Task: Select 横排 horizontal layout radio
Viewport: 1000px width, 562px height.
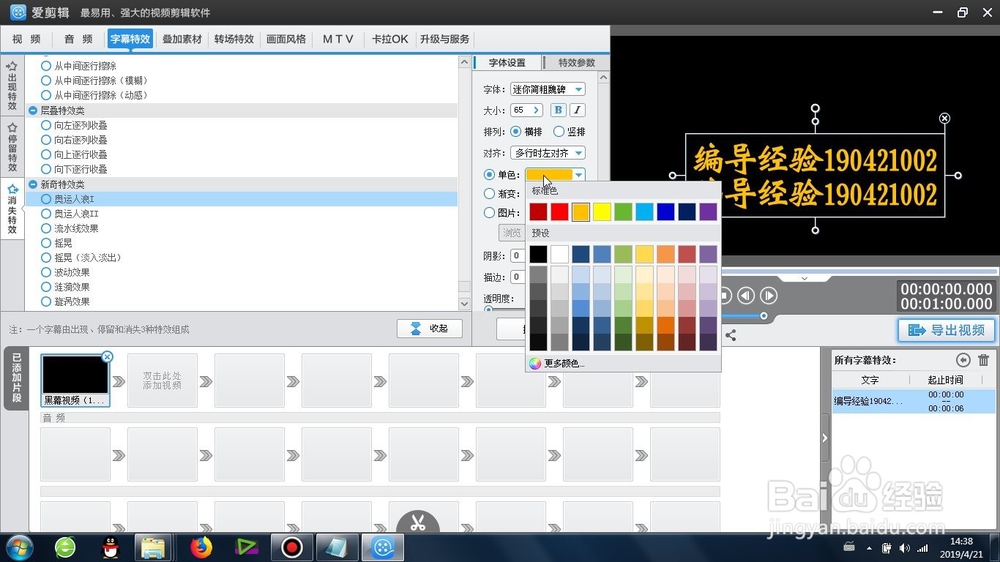Action: coord(515,131)
